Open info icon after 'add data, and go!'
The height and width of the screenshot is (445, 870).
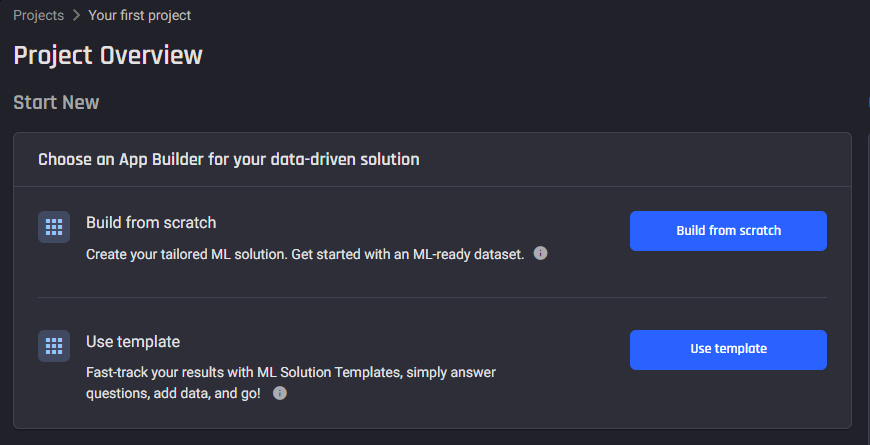click(x=280, y=393)
